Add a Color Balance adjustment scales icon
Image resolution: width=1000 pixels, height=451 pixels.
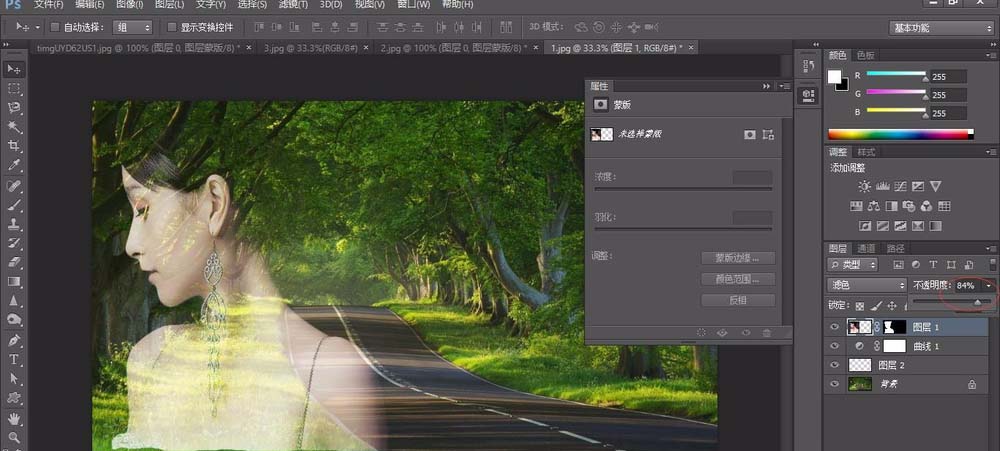pyautogui.click(x=874, y=206)
